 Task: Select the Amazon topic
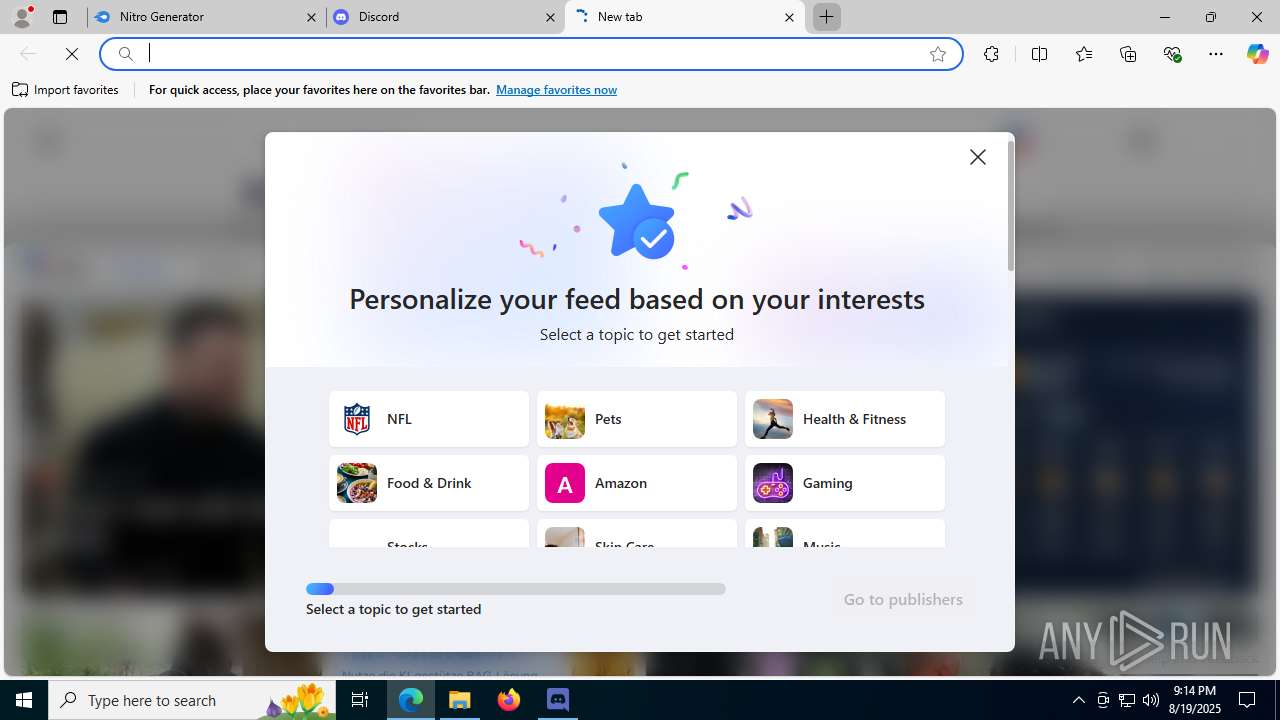coord(637,483)
